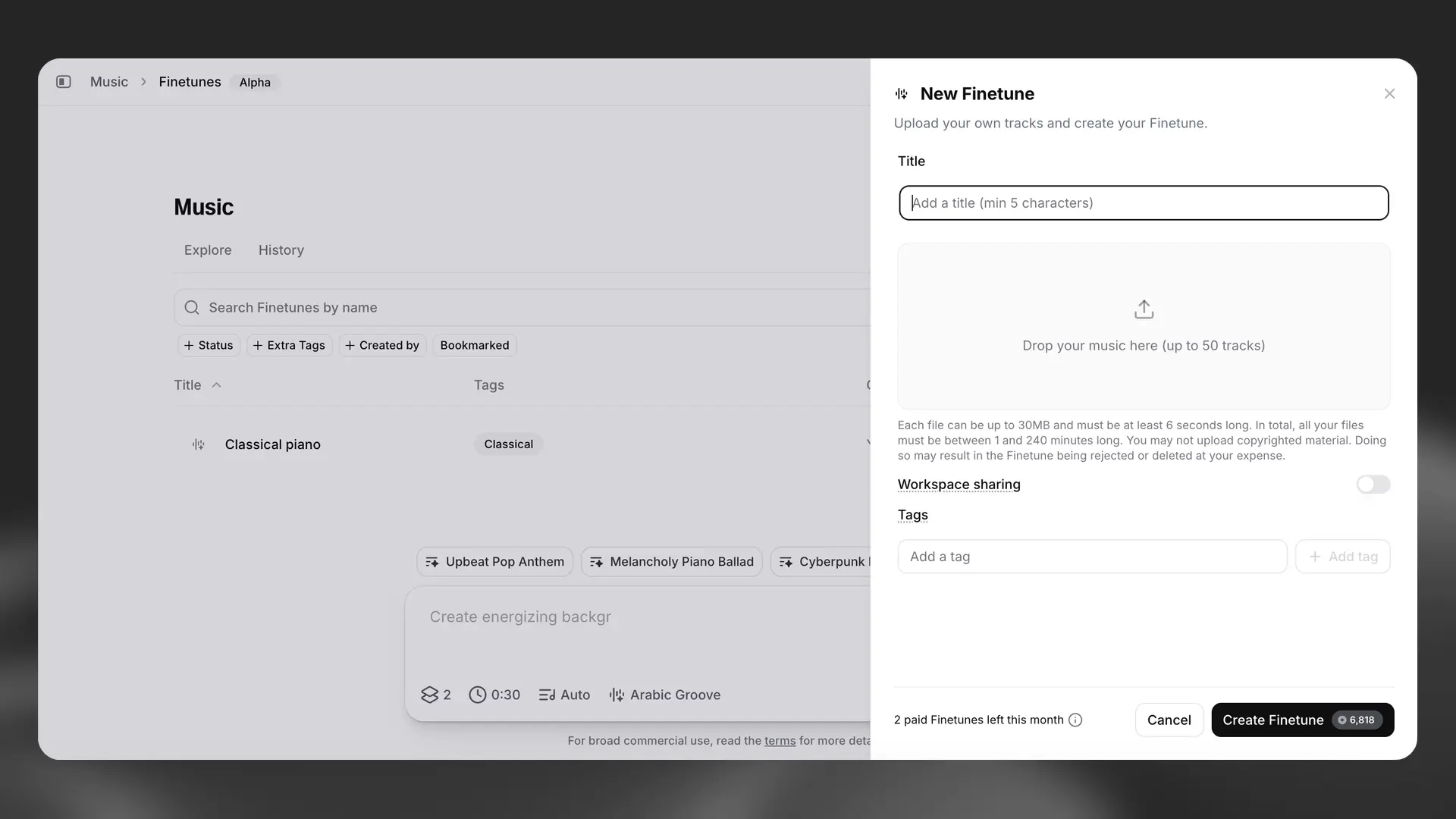Enable the Workspace sharing toggle

[x=1373, y=485]
